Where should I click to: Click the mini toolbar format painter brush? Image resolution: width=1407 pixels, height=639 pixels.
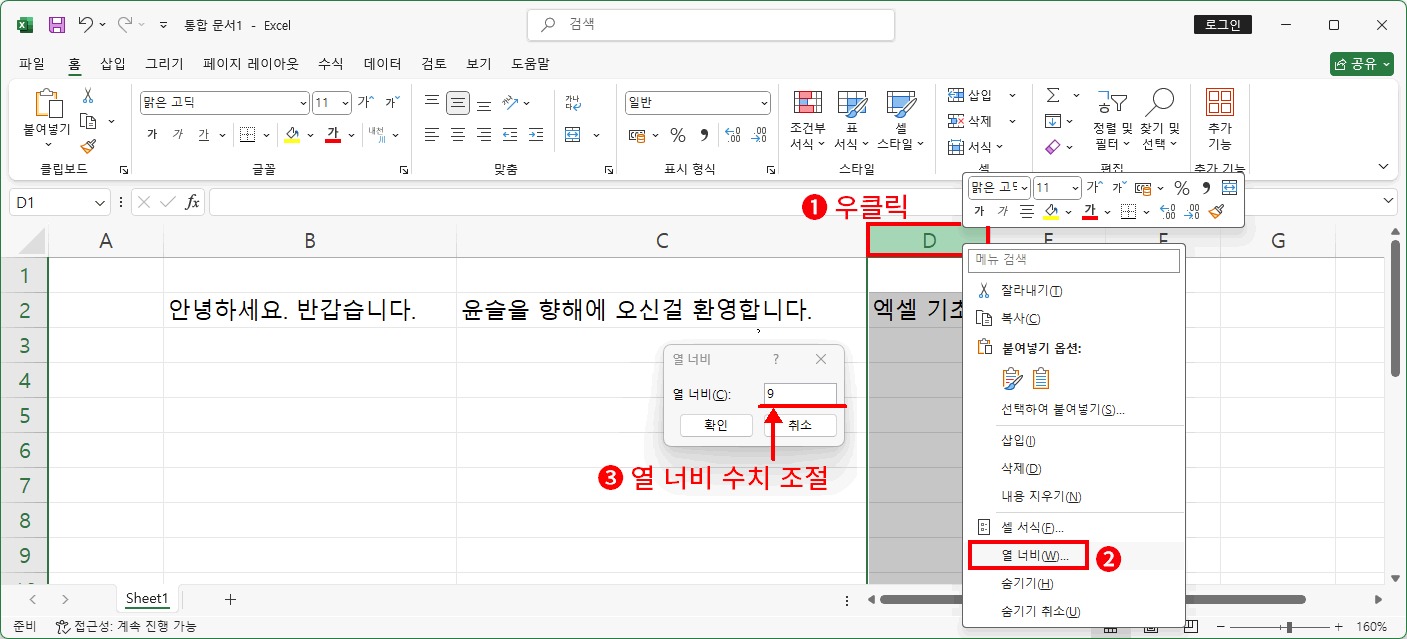coord(1216,211)
